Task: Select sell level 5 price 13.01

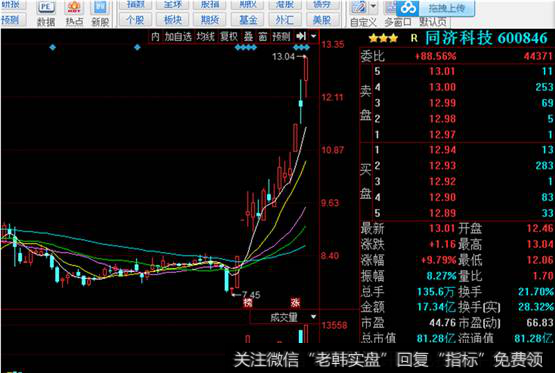Action: point(442,71)
